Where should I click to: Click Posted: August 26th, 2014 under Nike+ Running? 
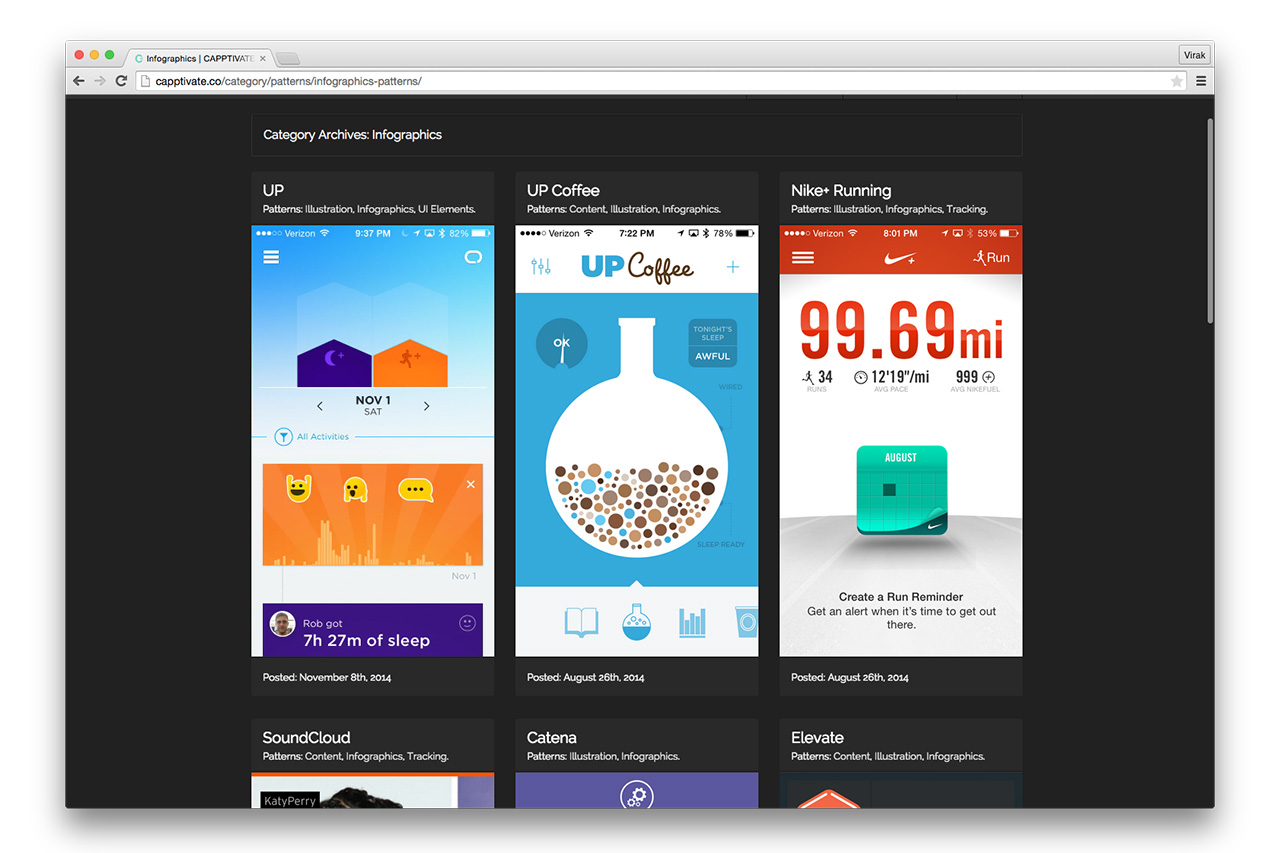coord(850,677)
